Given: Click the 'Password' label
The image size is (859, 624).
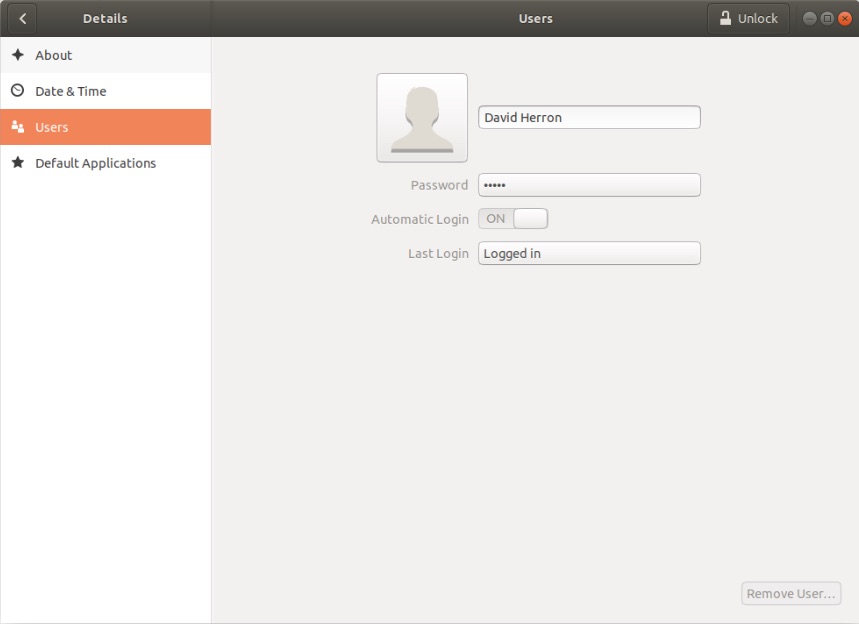Looking at the screenshot, I should [439, 185].
